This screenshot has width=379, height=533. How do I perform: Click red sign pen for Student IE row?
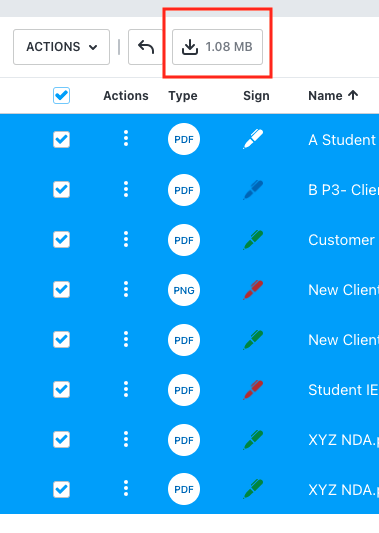point(253,390)
